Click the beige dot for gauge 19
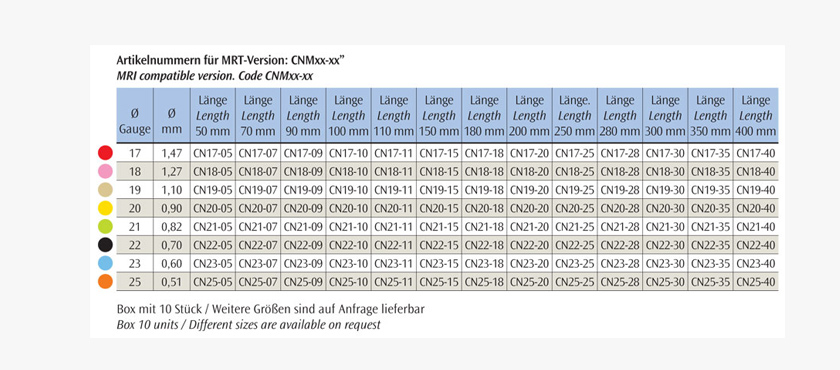This screenshot has height=370, width=840. 106,190
